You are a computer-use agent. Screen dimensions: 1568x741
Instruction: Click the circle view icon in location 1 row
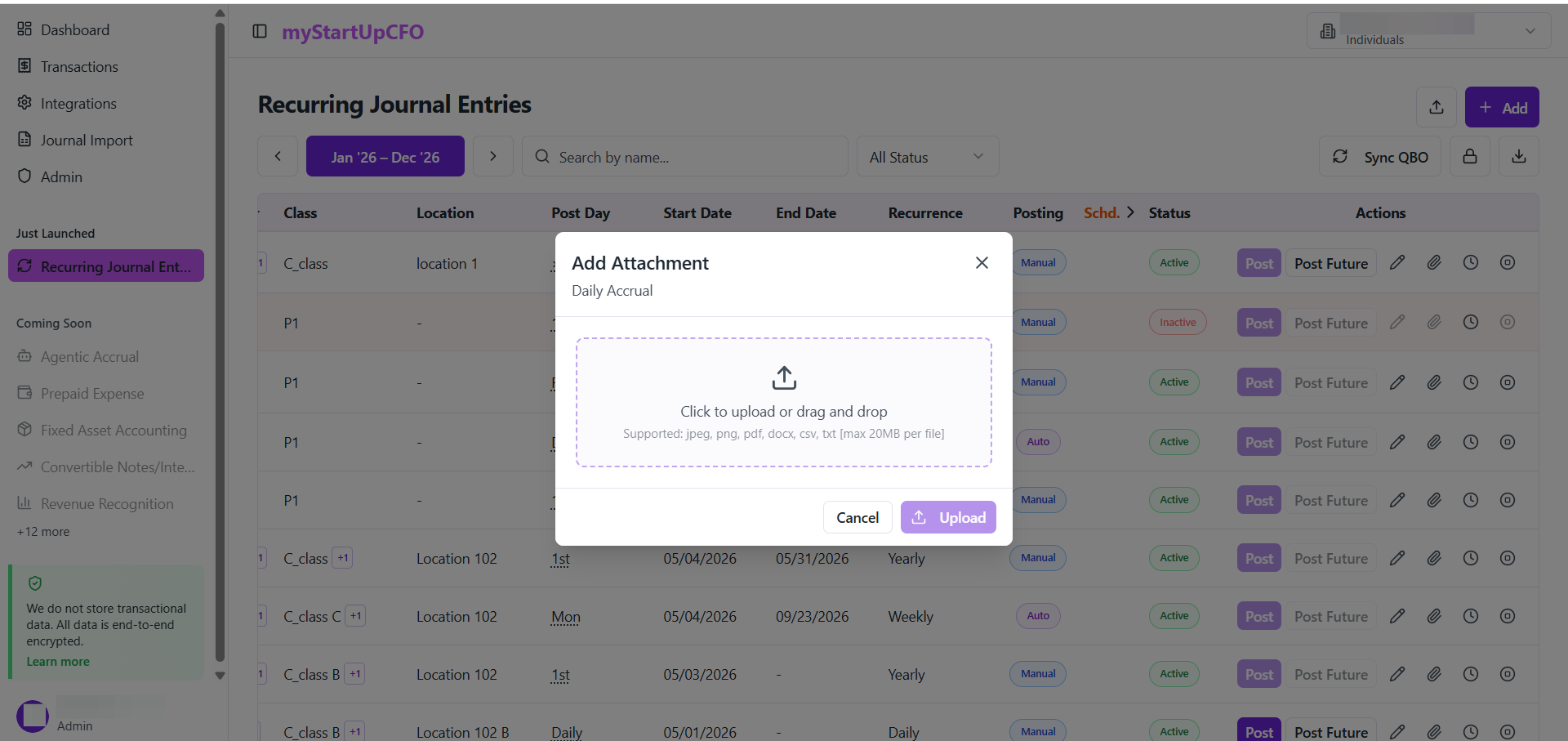[1508, 262]
